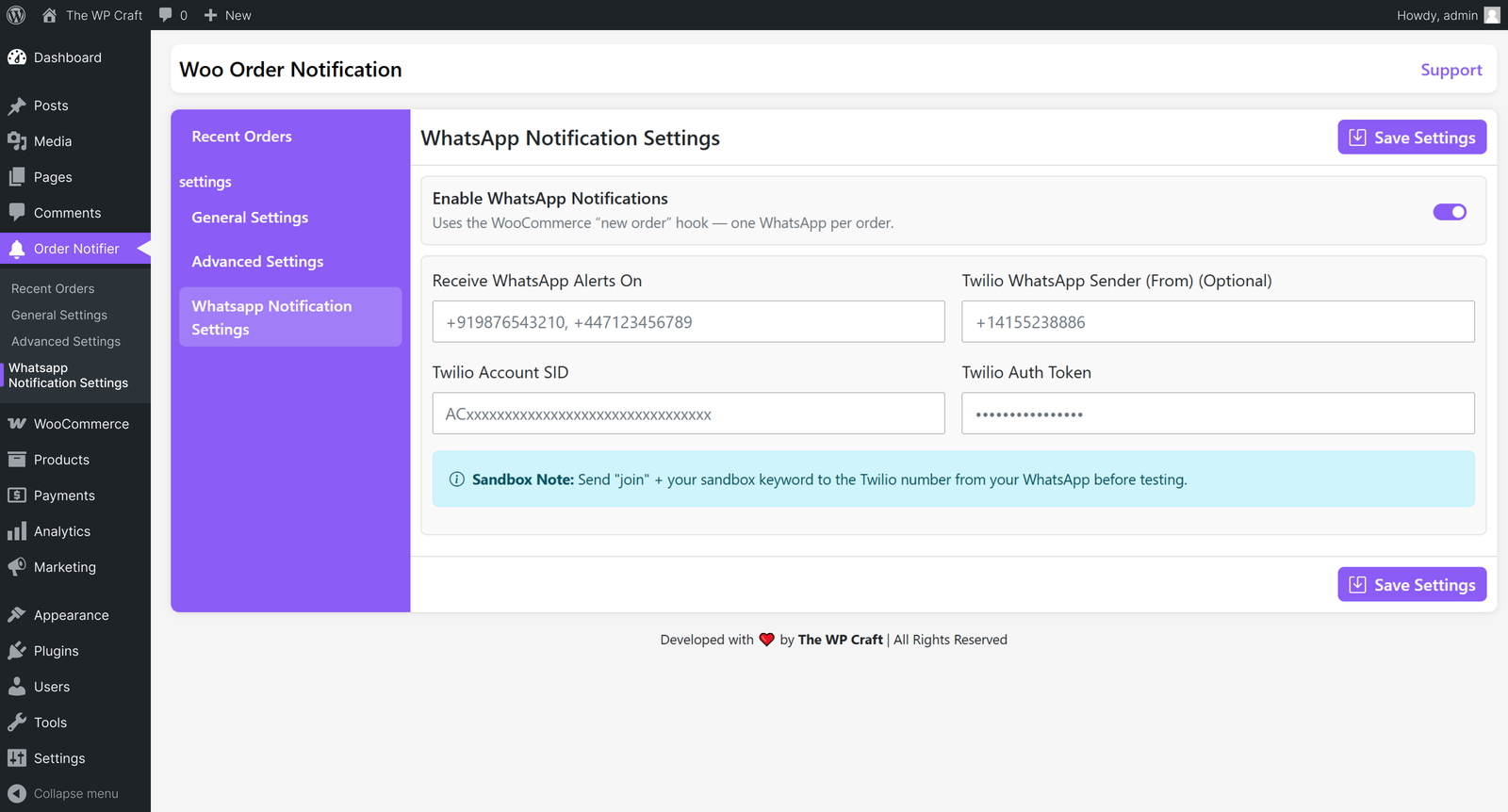
Task: Toggle Enable WhatsApp Notifications switch
Action: (1450, 212)
